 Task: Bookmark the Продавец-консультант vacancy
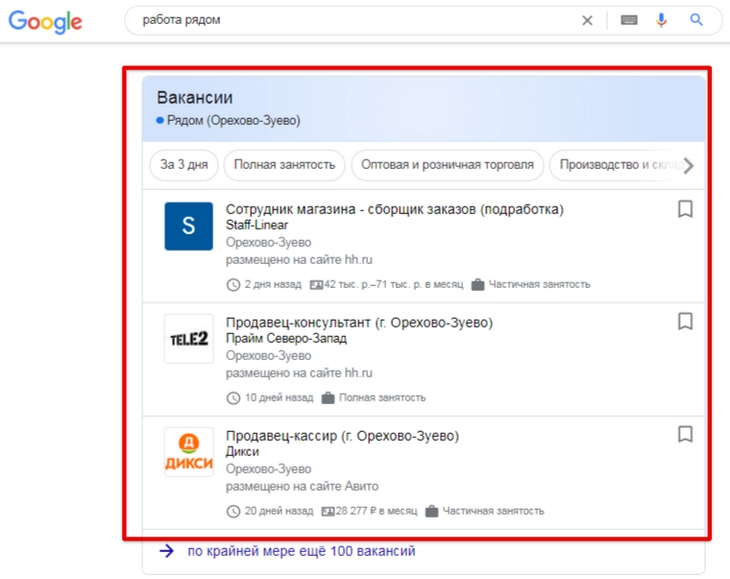(685, 321)
